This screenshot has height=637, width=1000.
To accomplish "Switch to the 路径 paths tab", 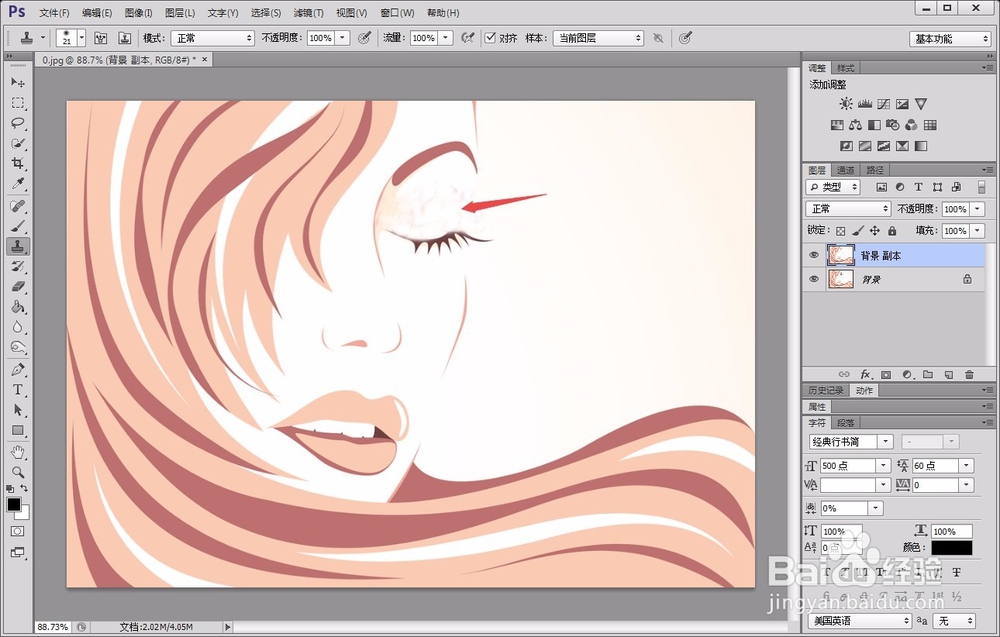I will tap(875, 170).
